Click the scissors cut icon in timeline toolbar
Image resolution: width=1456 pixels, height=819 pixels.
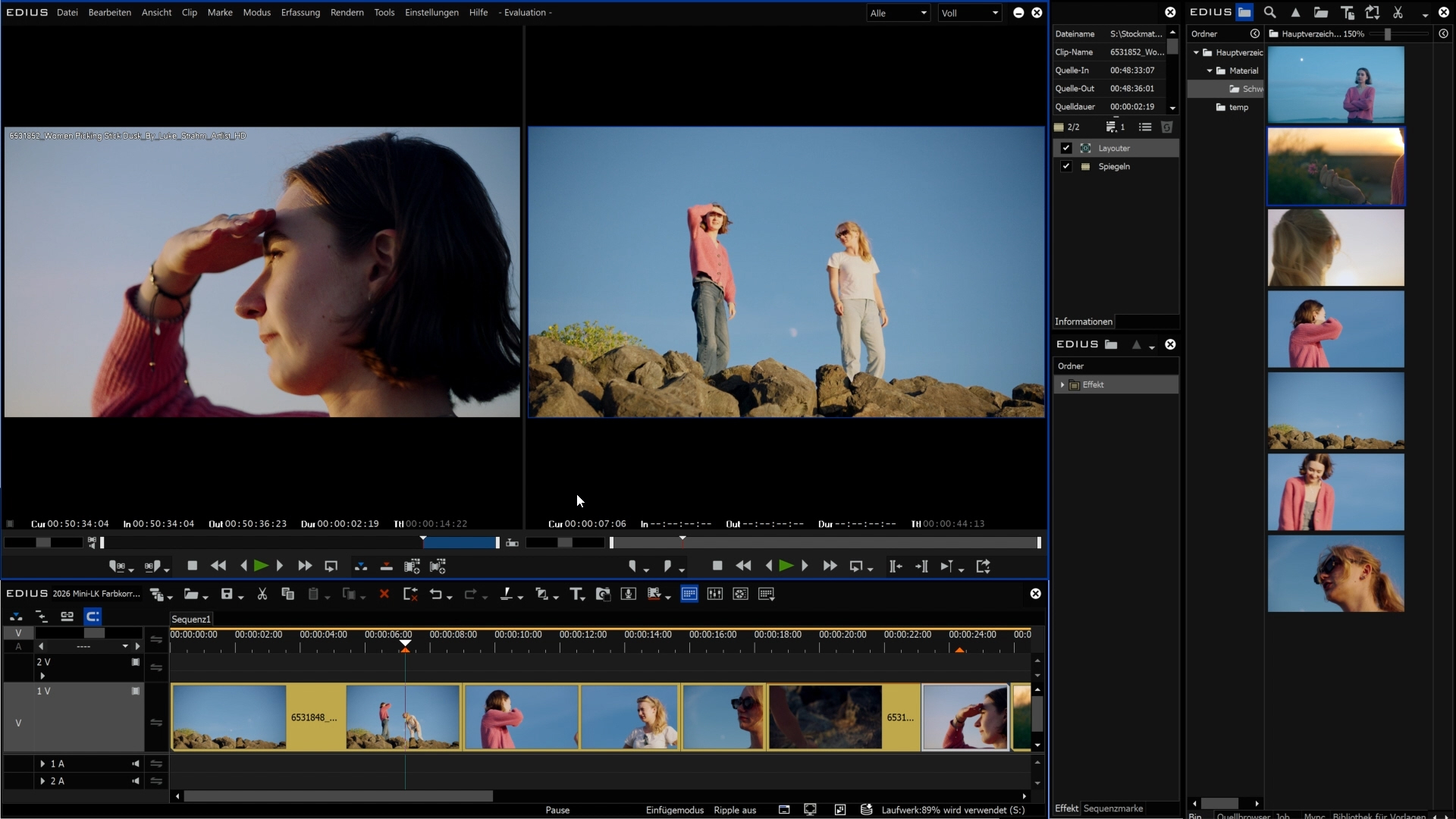coord(262,595)
